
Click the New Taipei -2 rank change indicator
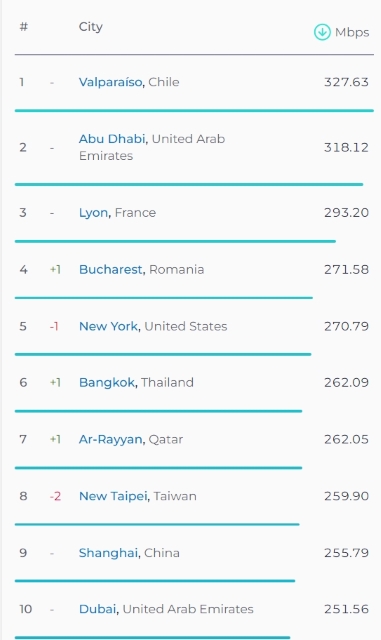tap(55, 496)
